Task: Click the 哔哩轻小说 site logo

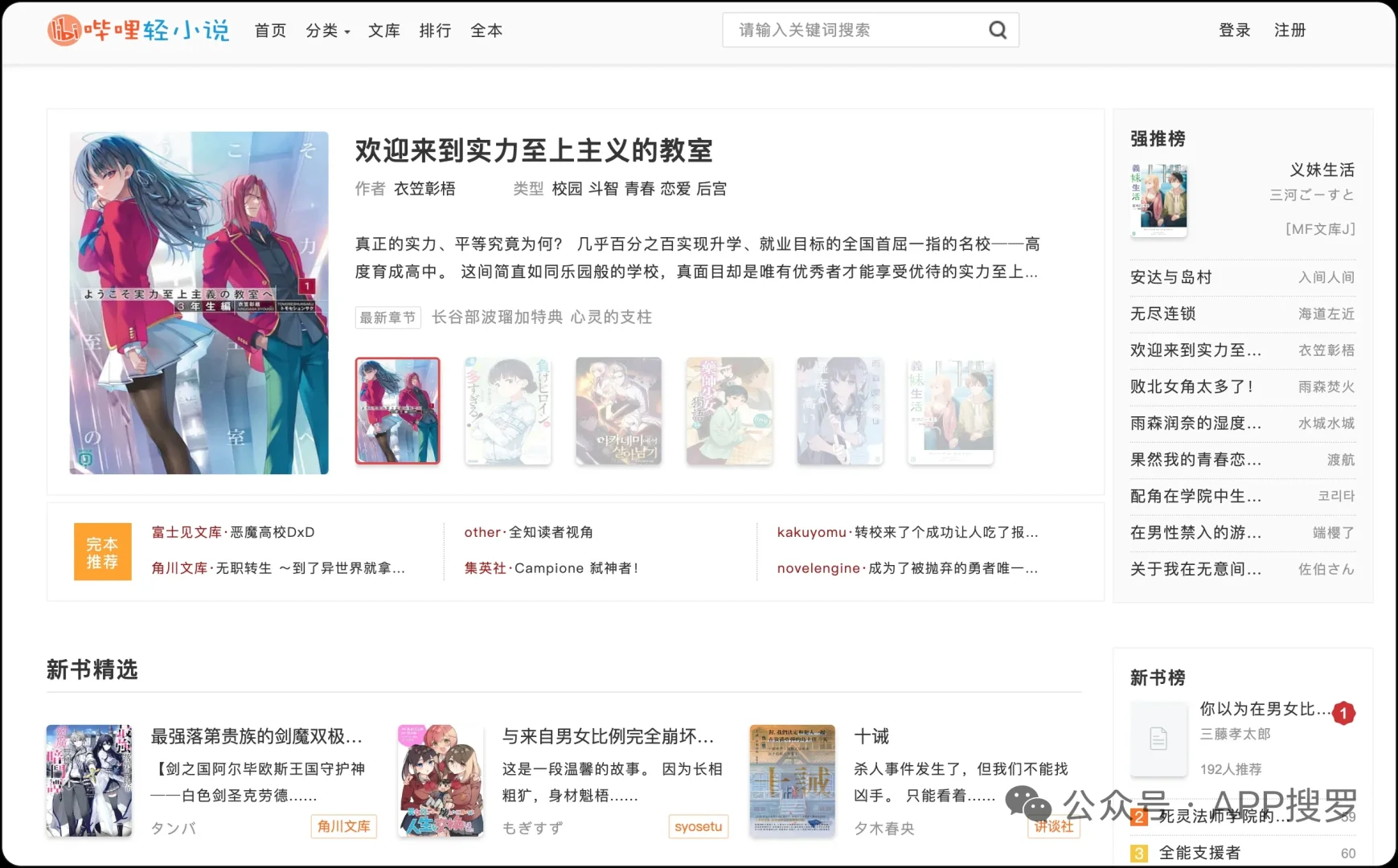Action: 138,31
